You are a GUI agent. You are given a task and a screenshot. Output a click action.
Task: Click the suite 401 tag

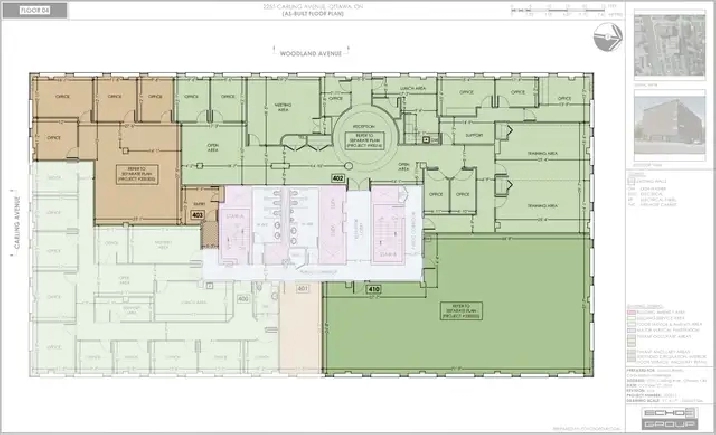(x=304, y=289)
